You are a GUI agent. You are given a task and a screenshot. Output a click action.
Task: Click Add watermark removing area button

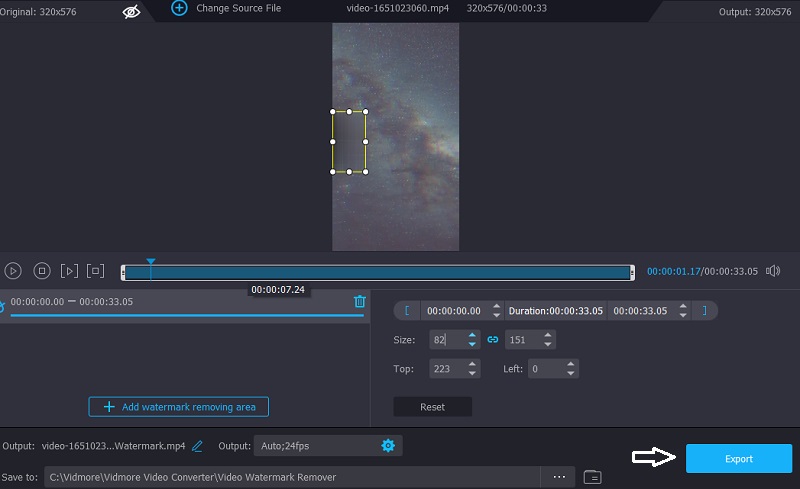(x=179, y=407)
